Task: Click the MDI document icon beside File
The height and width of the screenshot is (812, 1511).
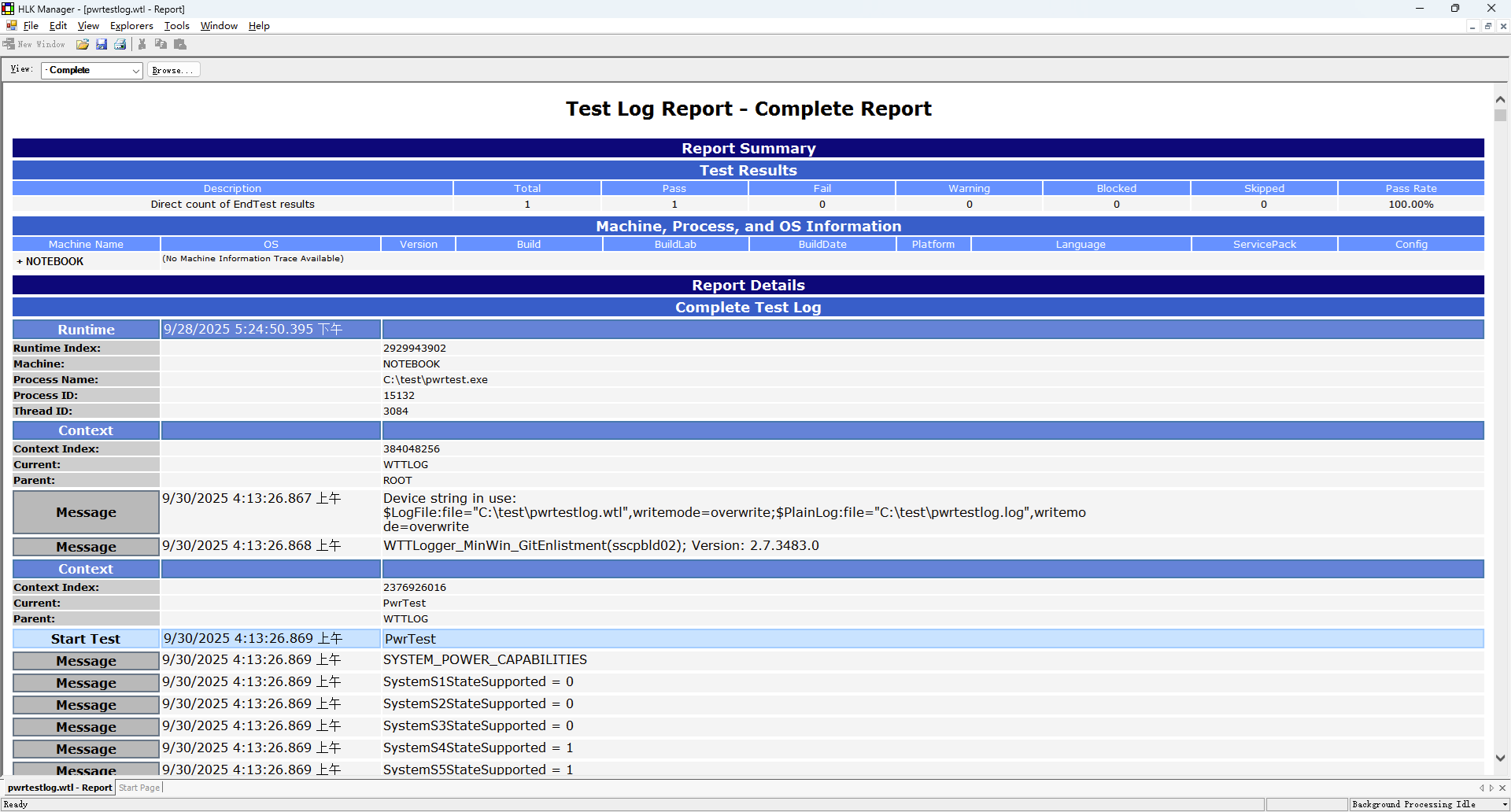Action: click(11, 26)
